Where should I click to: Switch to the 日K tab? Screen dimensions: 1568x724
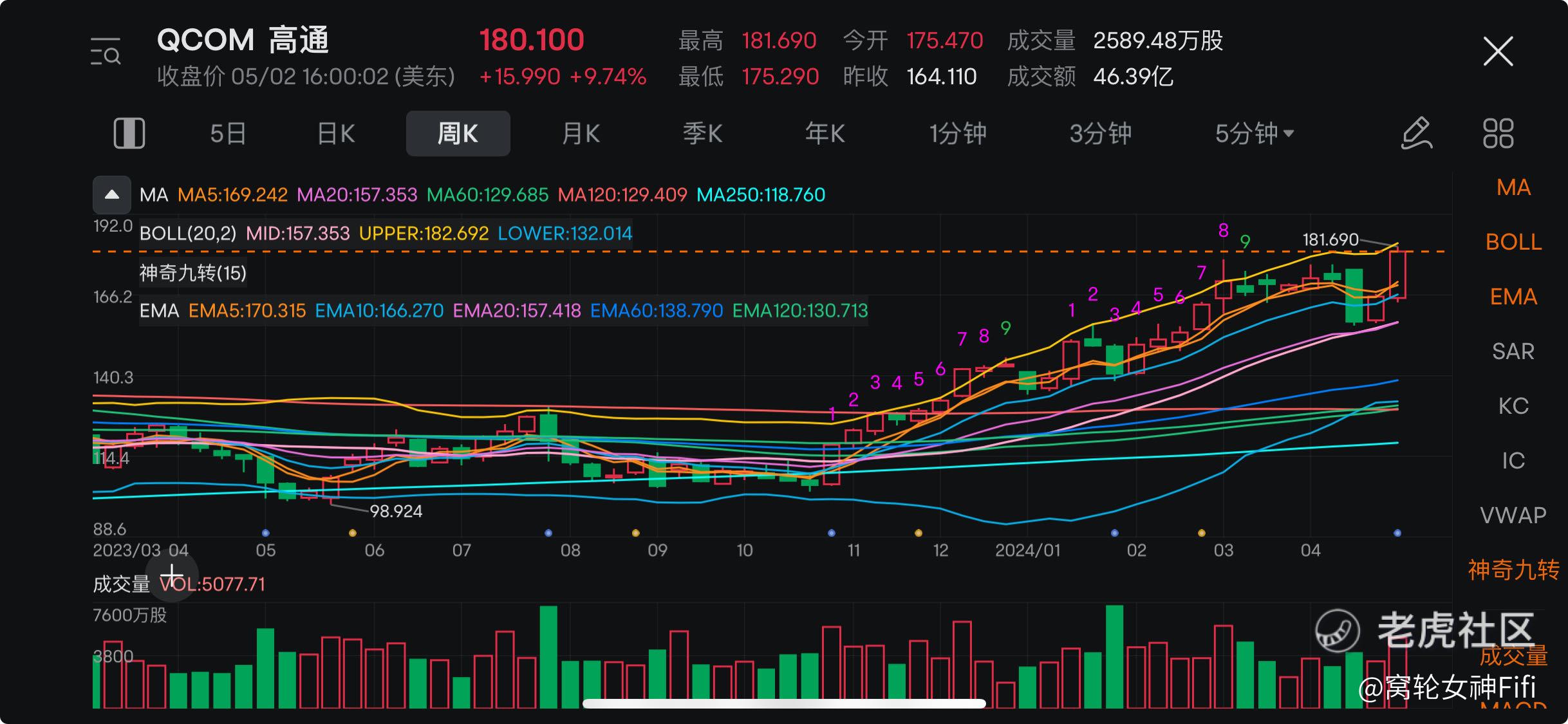[x=336, y=134]
